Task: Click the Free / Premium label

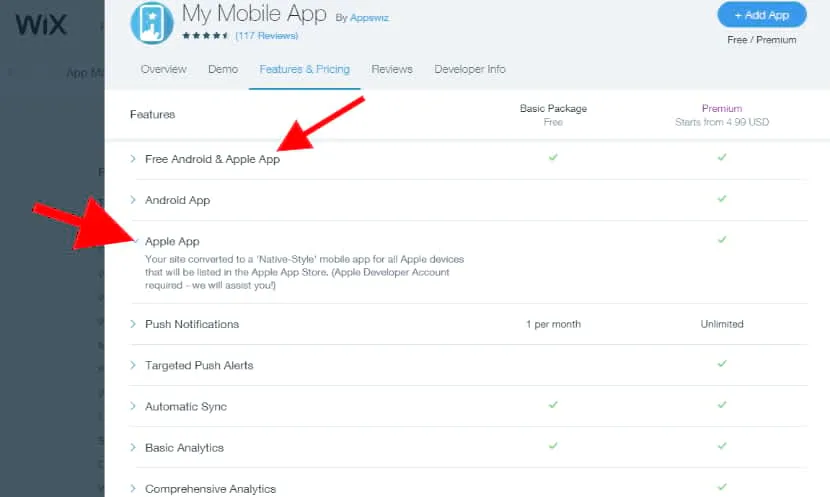Action: 762,40
